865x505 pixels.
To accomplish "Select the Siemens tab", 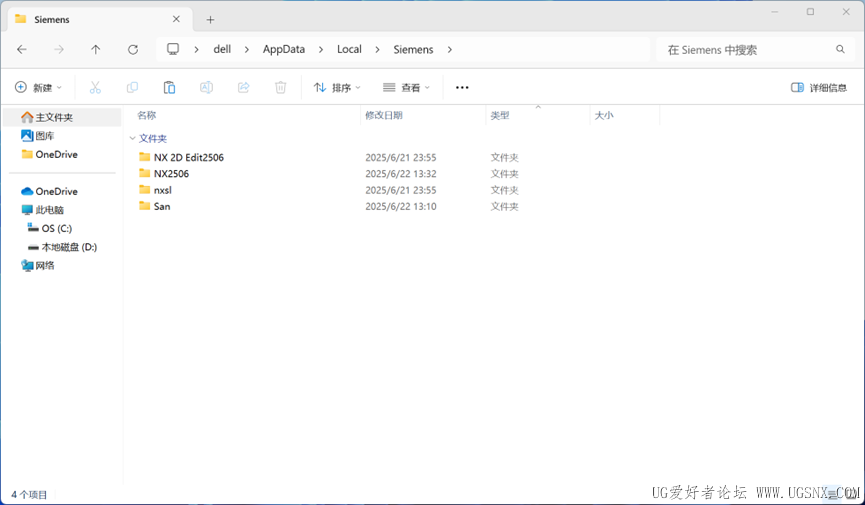I will click(x=99, y=19).
